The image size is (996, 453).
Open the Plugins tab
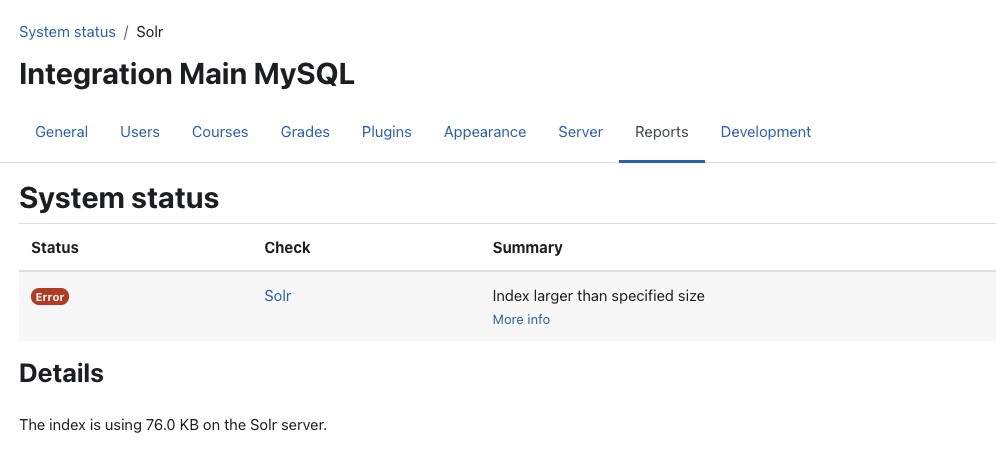[386, 132]
